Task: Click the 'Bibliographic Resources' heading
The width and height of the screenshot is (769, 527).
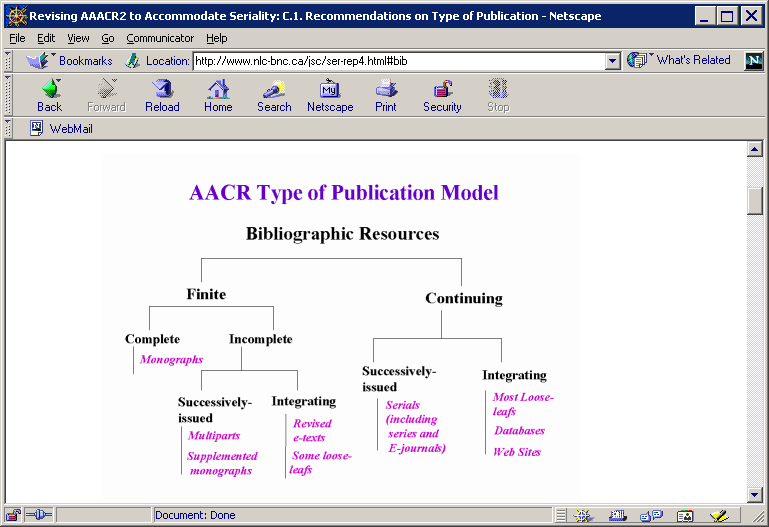Action: (x=342, y=234)
